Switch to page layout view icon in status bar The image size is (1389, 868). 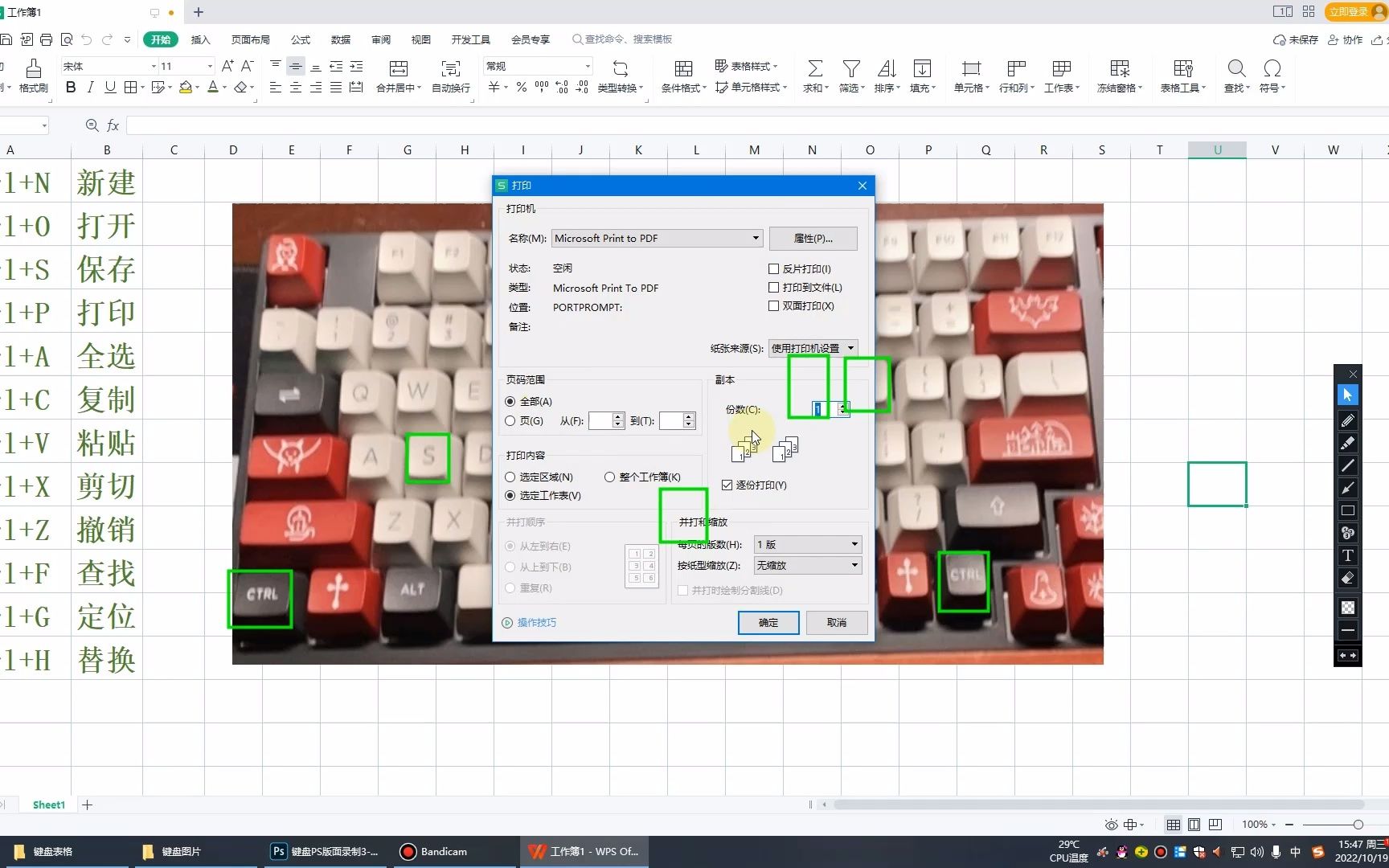click(x=1194, y=825)
